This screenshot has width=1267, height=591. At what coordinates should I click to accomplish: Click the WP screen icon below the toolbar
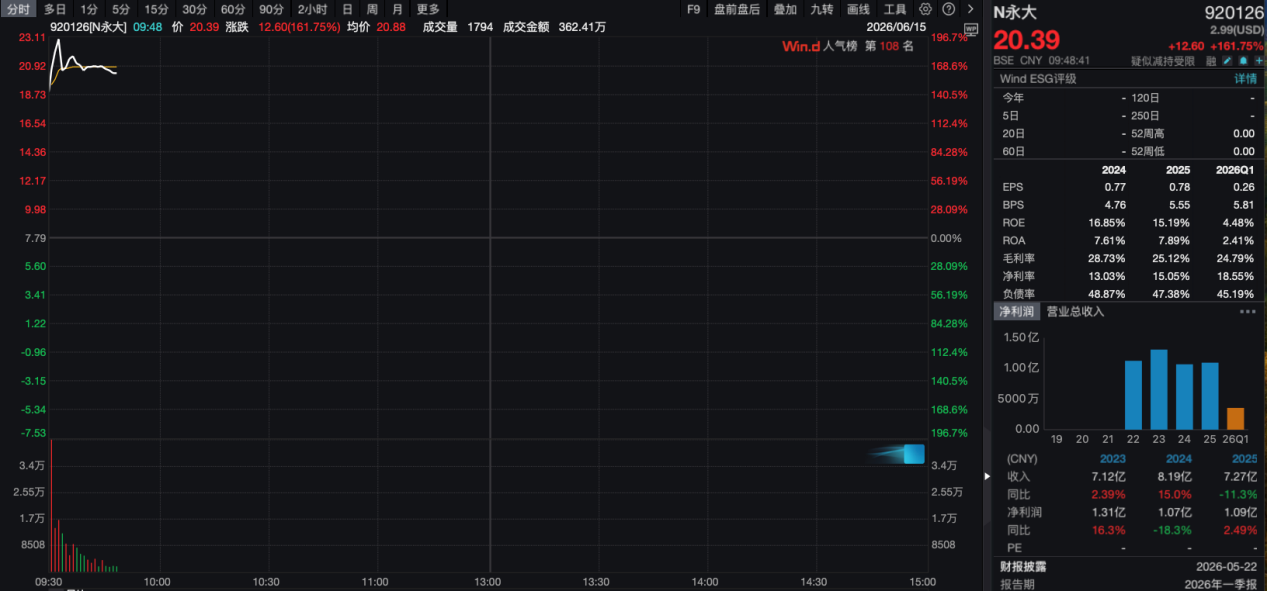point(969,32)
